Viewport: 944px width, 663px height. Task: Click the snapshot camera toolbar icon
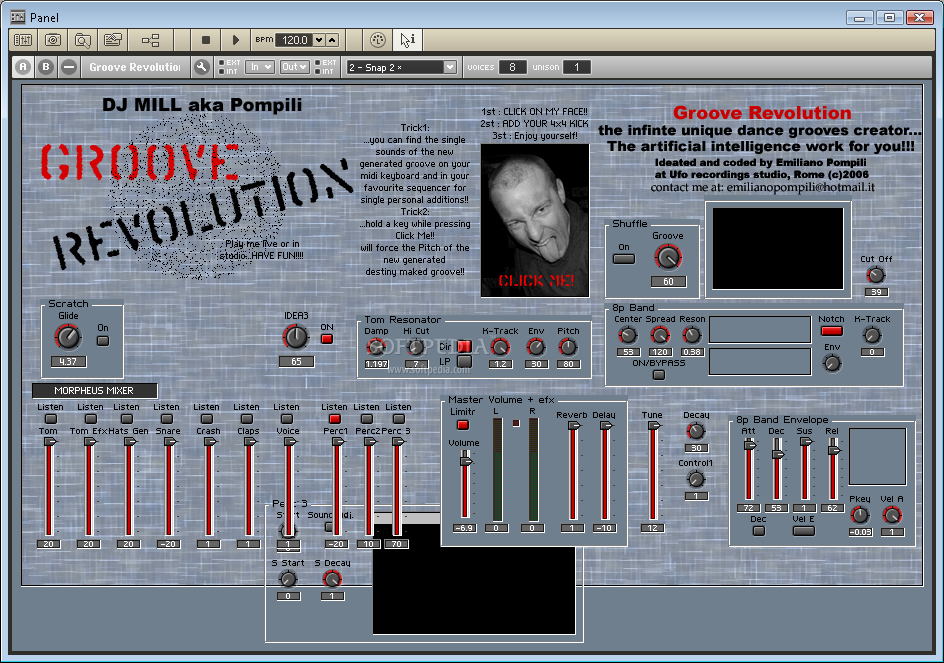click(x=53, y=40)
